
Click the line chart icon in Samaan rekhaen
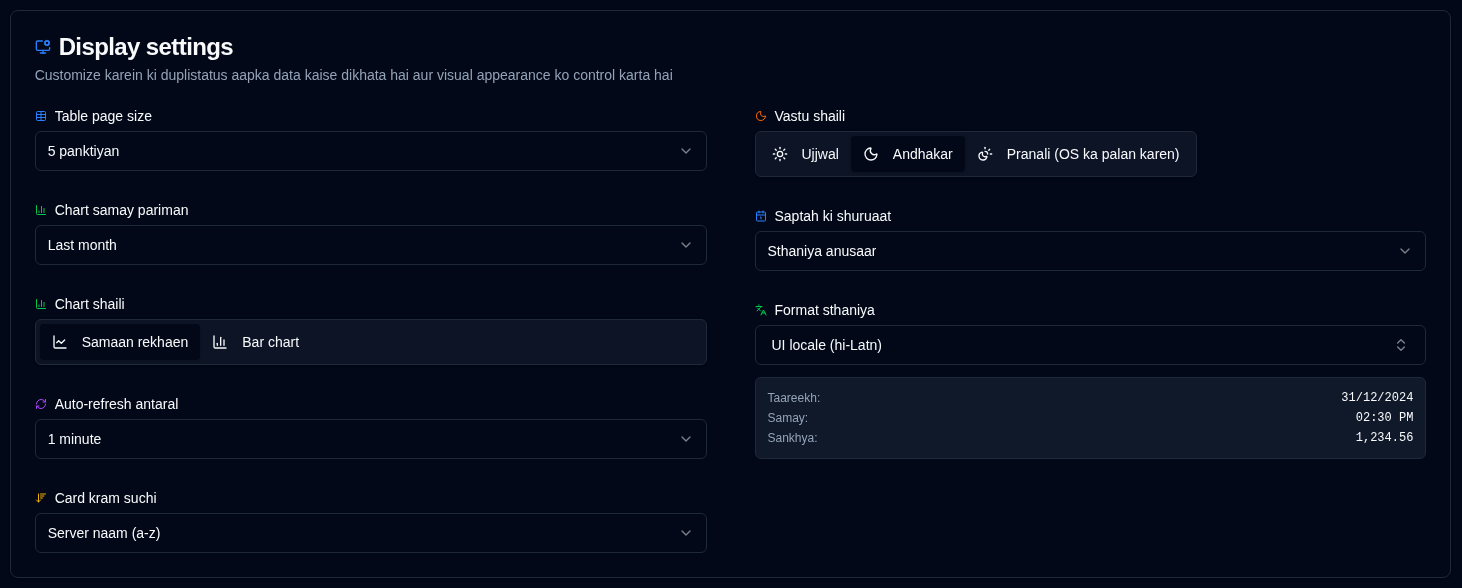point(60,342)
